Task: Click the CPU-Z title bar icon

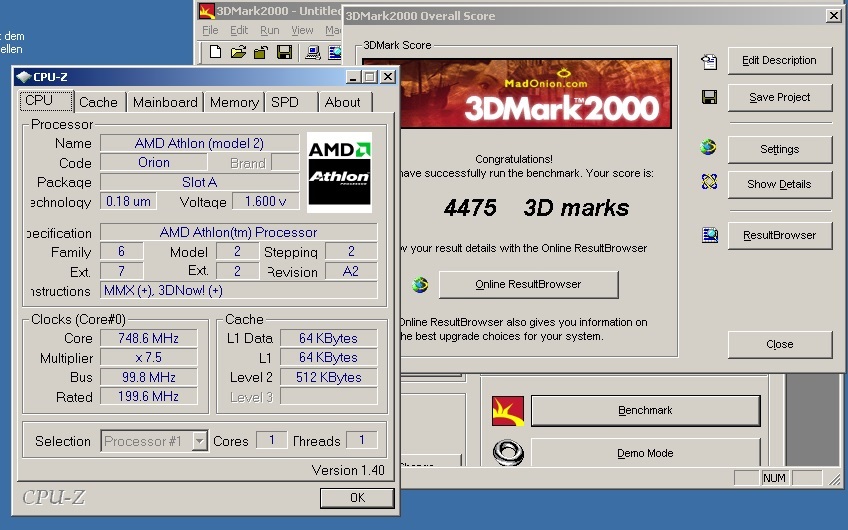Action: click(x=24, y=77)
